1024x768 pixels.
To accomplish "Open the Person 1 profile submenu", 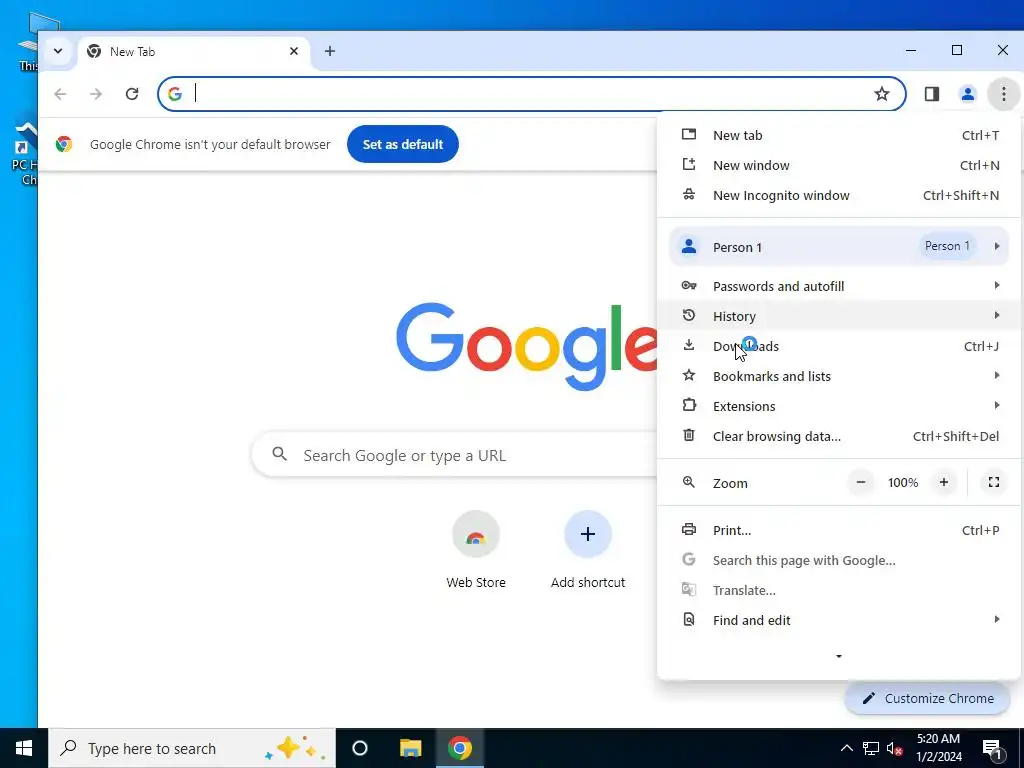I will [x=839, y=247].
